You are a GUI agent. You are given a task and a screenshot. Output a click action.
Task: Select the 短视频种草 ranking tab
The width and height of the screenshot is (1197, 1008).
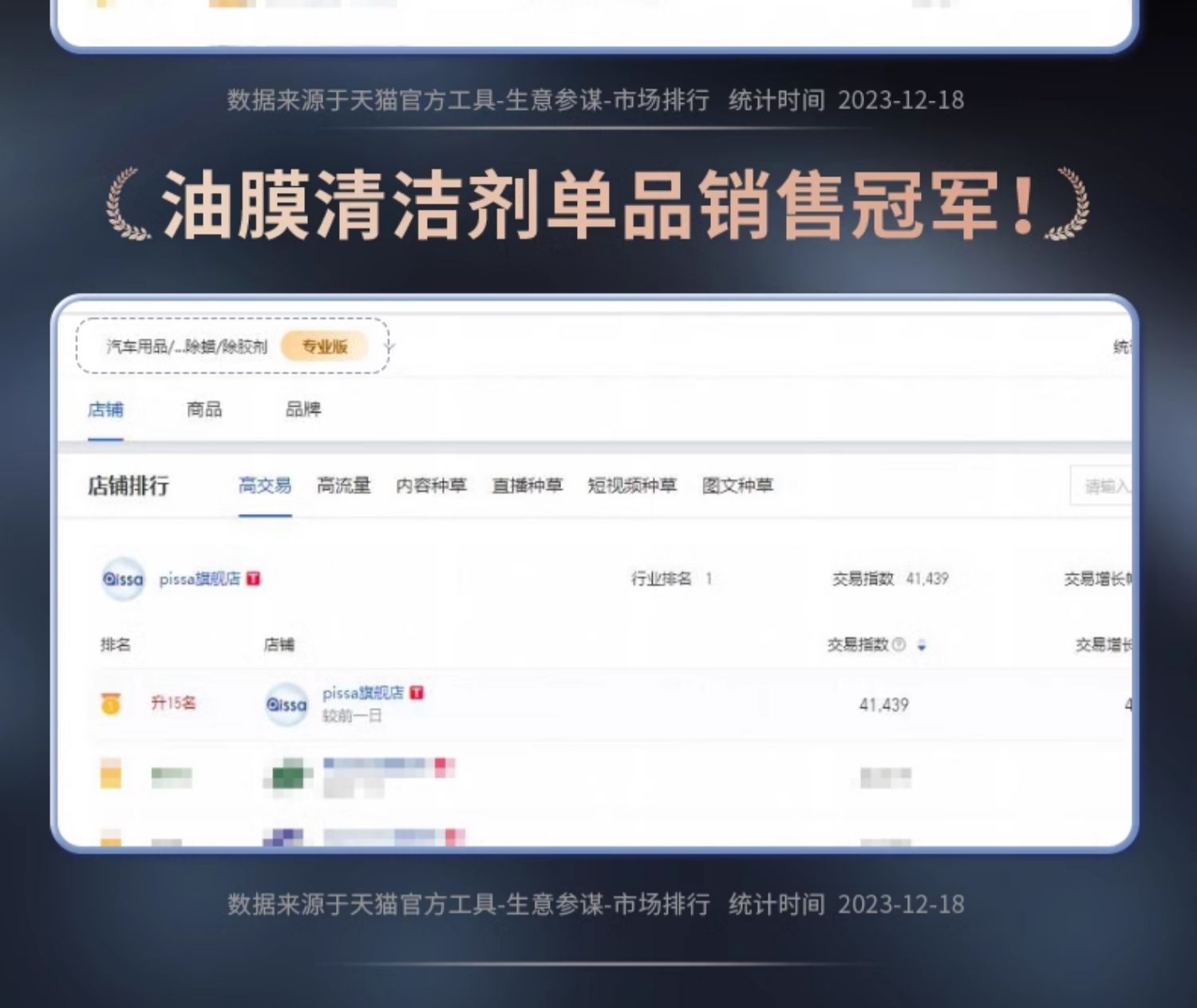pos(632,485)
